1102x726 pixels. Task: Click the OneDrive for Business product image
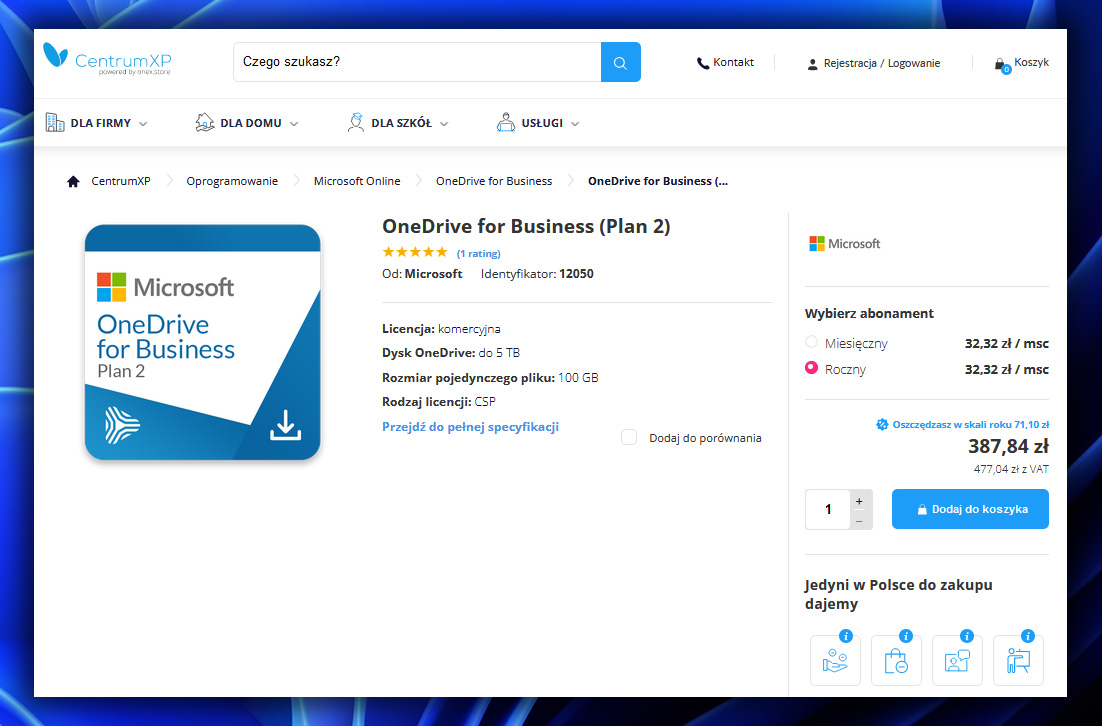(202, 342)
